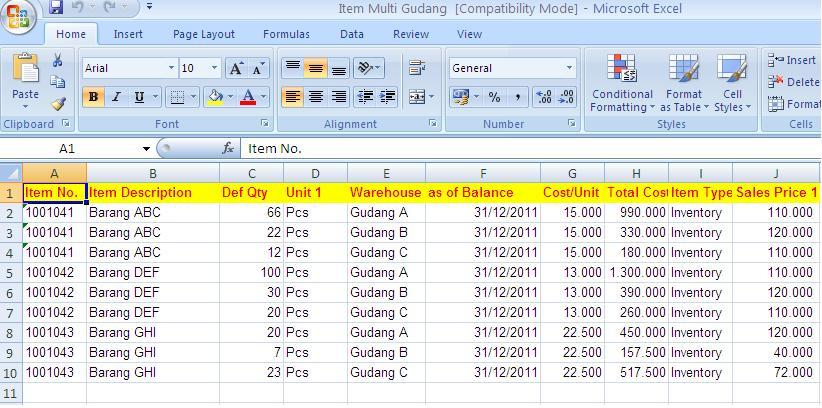
Task: Apply Accounting number format
Action: tap(461, 97)
